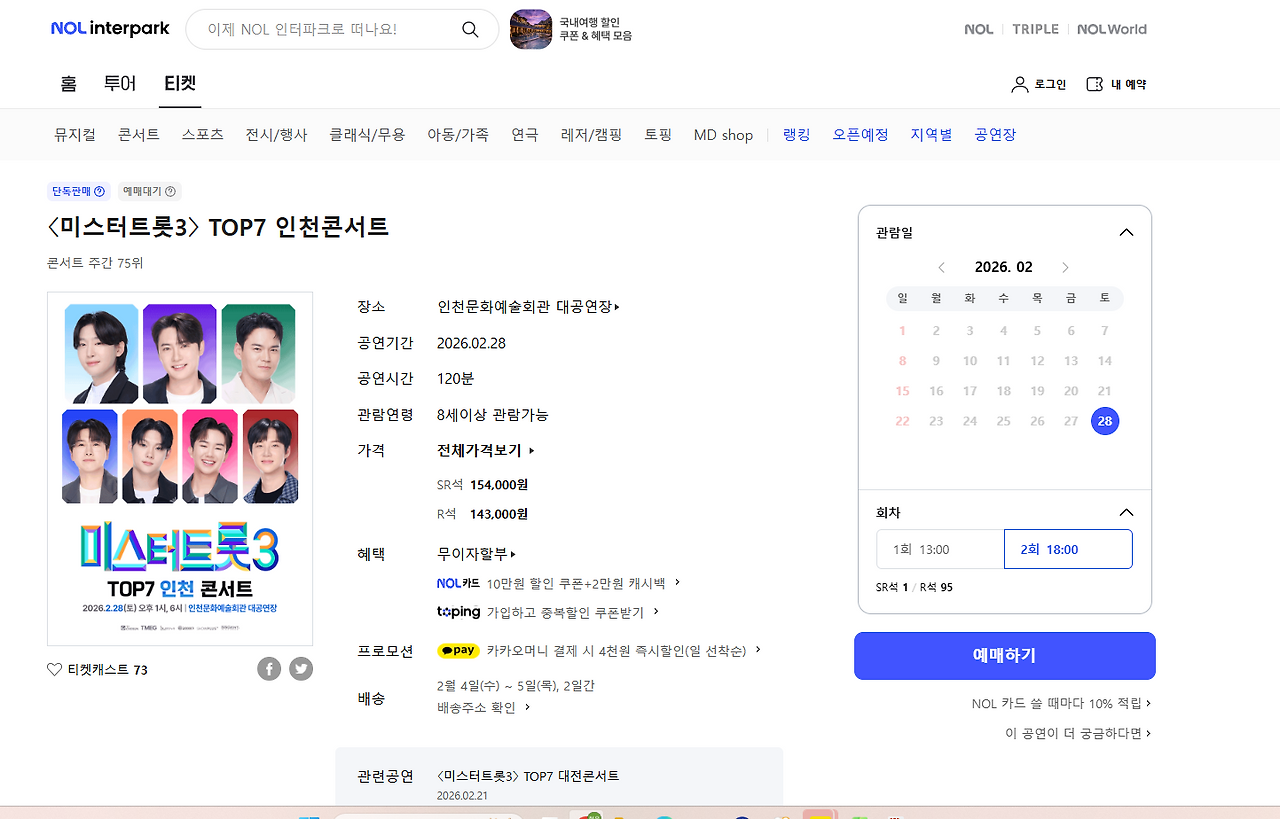This screenshot has height=819, width=1280.
Task: Click the 단독판매 badge
Action: (x=78, y=191)
